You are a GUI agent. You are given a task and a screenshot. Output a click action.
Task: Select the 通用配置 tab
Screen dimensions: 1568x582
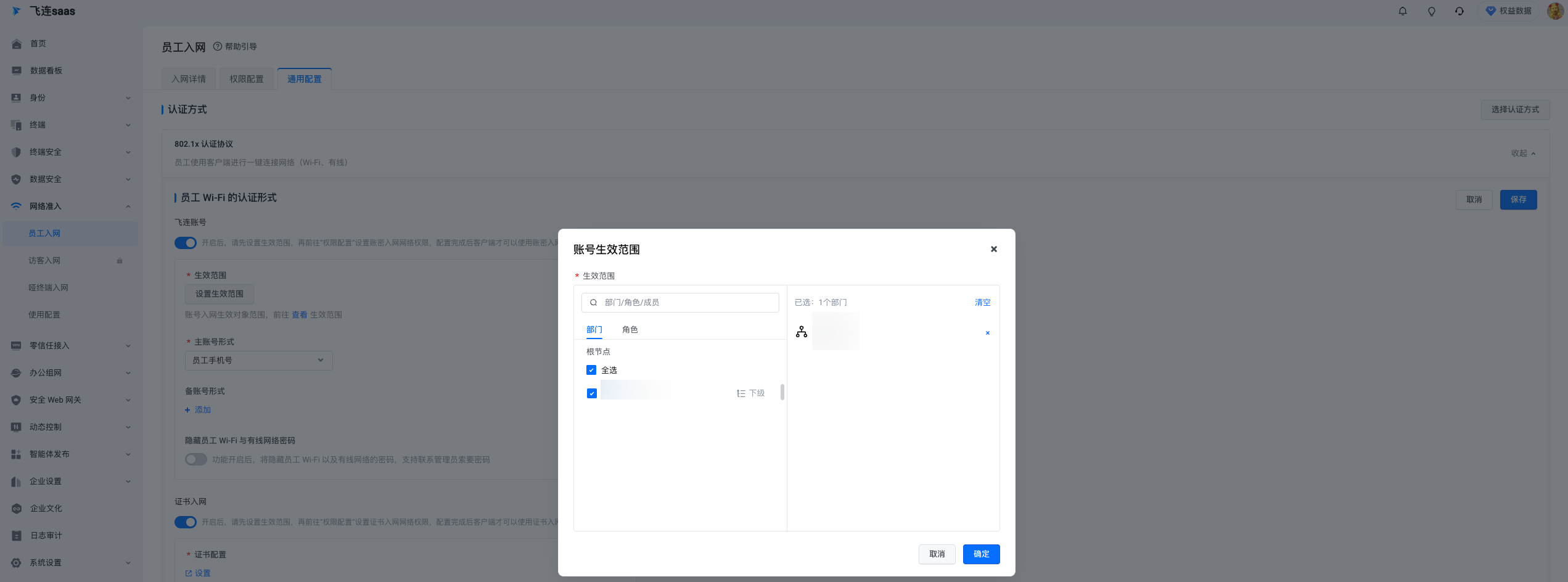[305, 79]
